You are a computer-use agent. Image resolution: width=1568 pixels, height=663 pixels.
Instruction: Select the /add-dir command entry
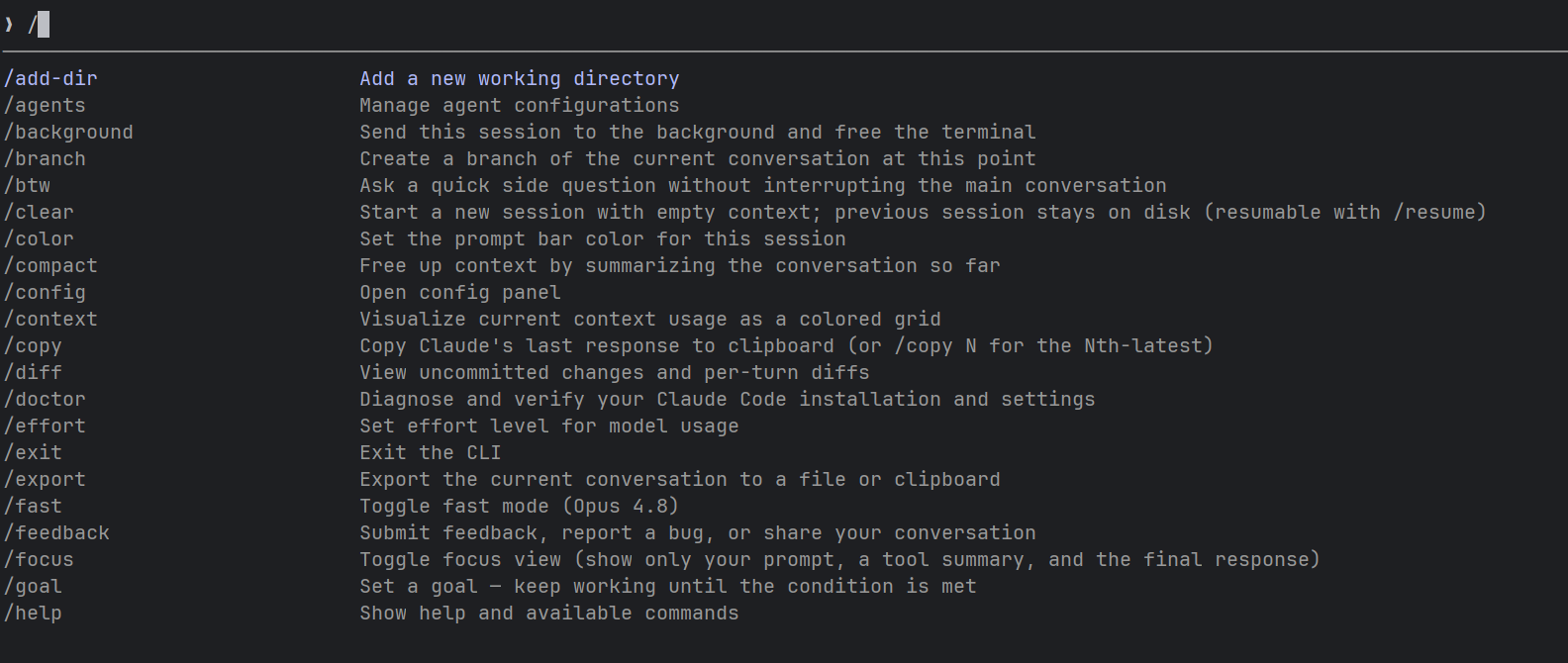click(x=50, y=78)
